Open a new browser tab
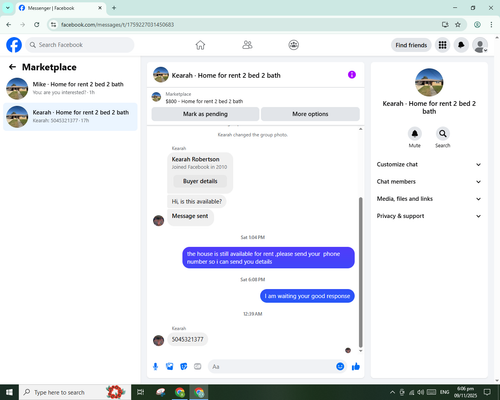 [x=114, y=8]
